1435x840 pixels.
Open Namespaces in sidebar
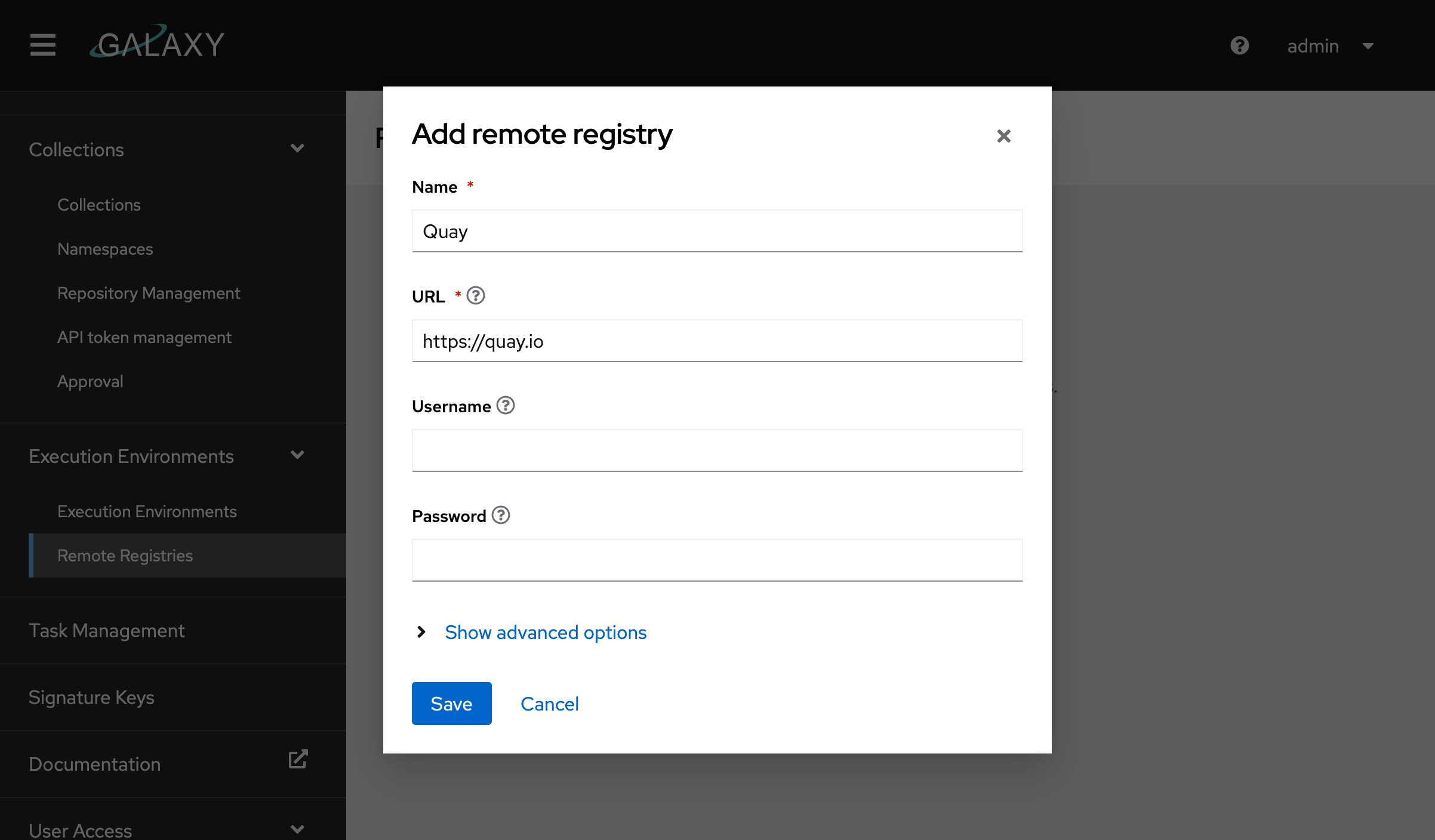coord(105,249)
